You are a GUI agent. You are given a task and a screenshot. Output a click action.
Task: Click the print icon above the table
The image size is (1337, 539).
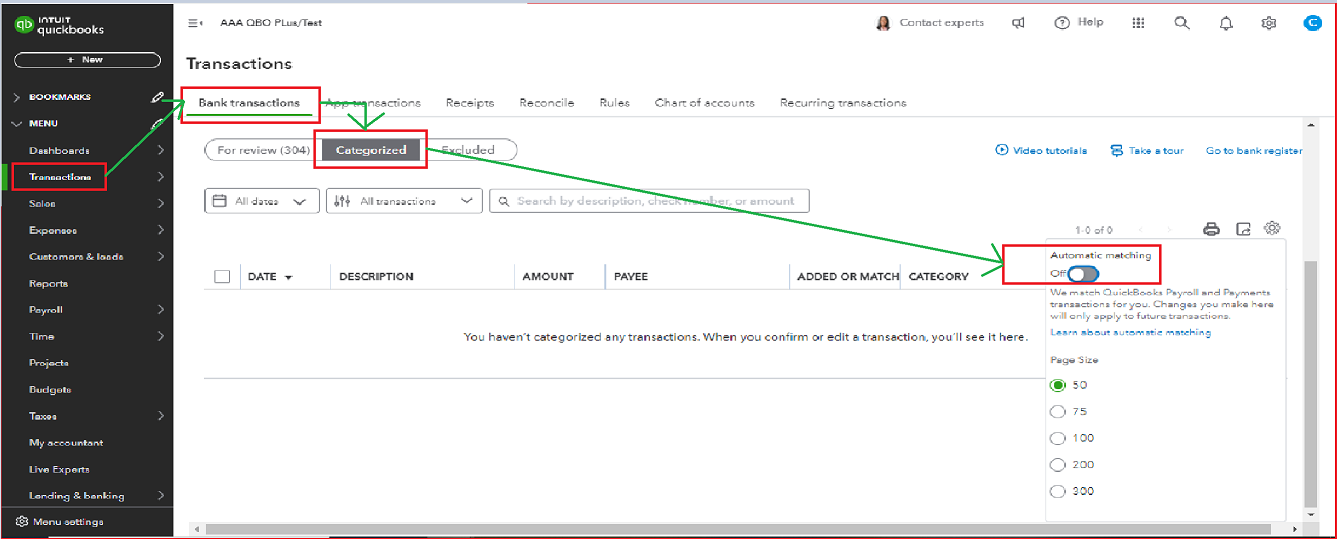coord(1211,229)
